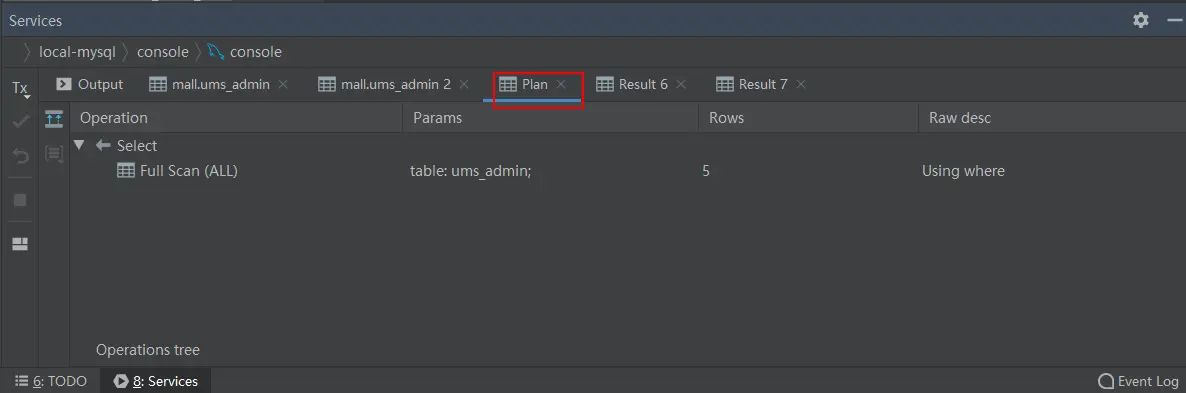Screen dimensions: 1186x393
Task: Click the collapse all icon below expand
Action: coord(54,153)
